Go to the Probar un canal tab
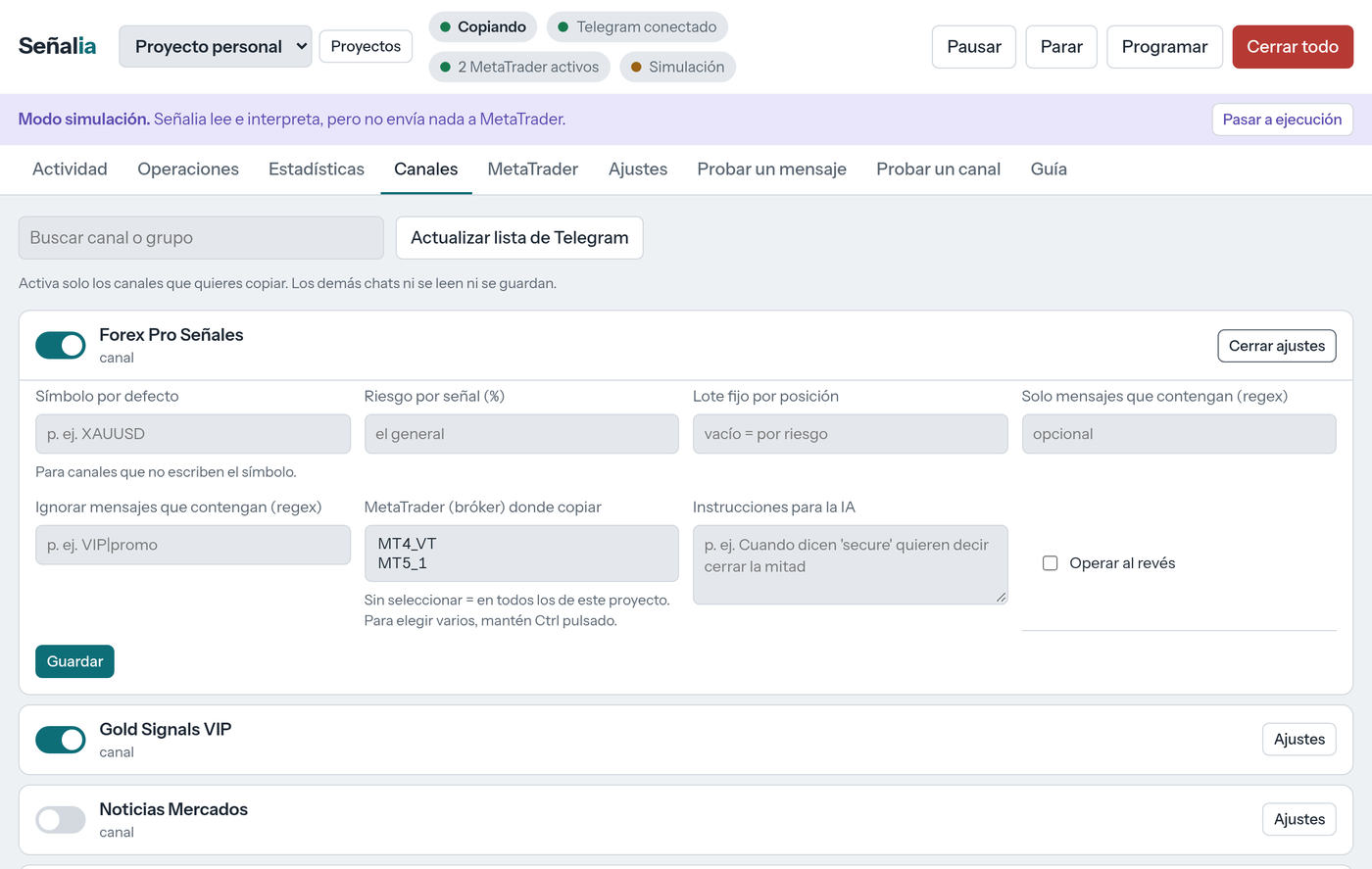The image size is (1372, 869). (939, 169)
